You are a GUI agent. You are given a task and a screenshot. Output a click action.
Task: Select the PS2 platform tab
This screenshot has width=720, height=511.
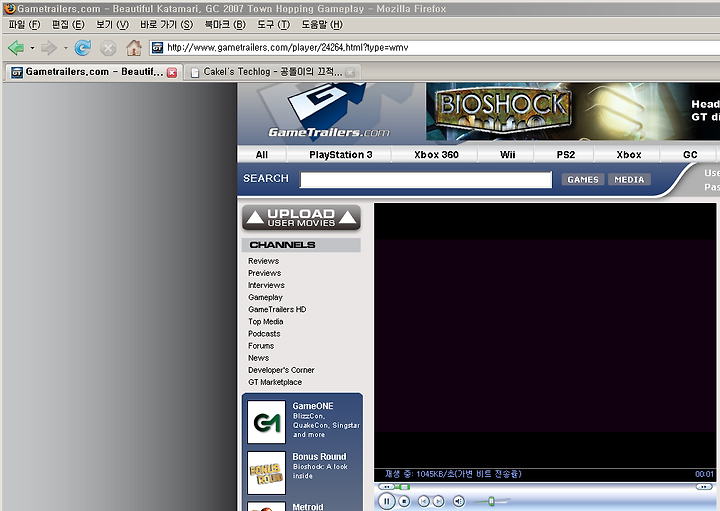566,155
